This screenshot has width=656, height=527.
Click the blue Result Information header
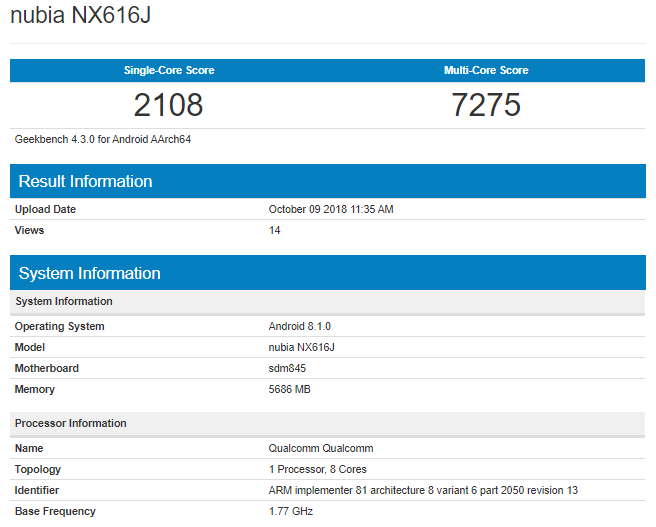pyautogui.click(x=86, y=182)
